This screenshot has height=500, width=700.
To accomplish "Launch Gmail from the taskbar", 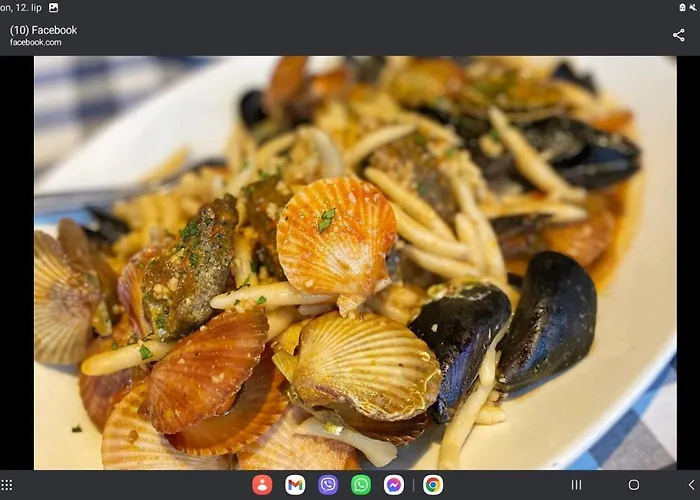I will point(295,485).
